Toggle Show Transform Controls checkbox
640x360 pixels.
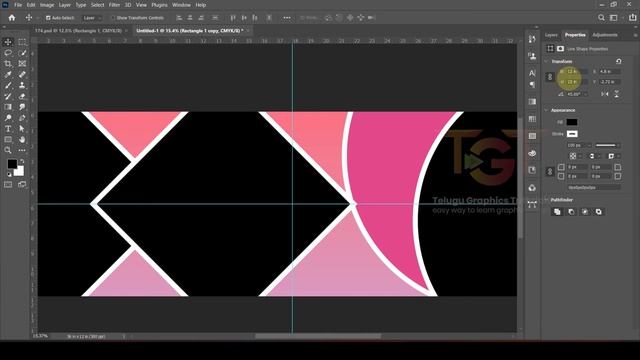coord(113,18)
